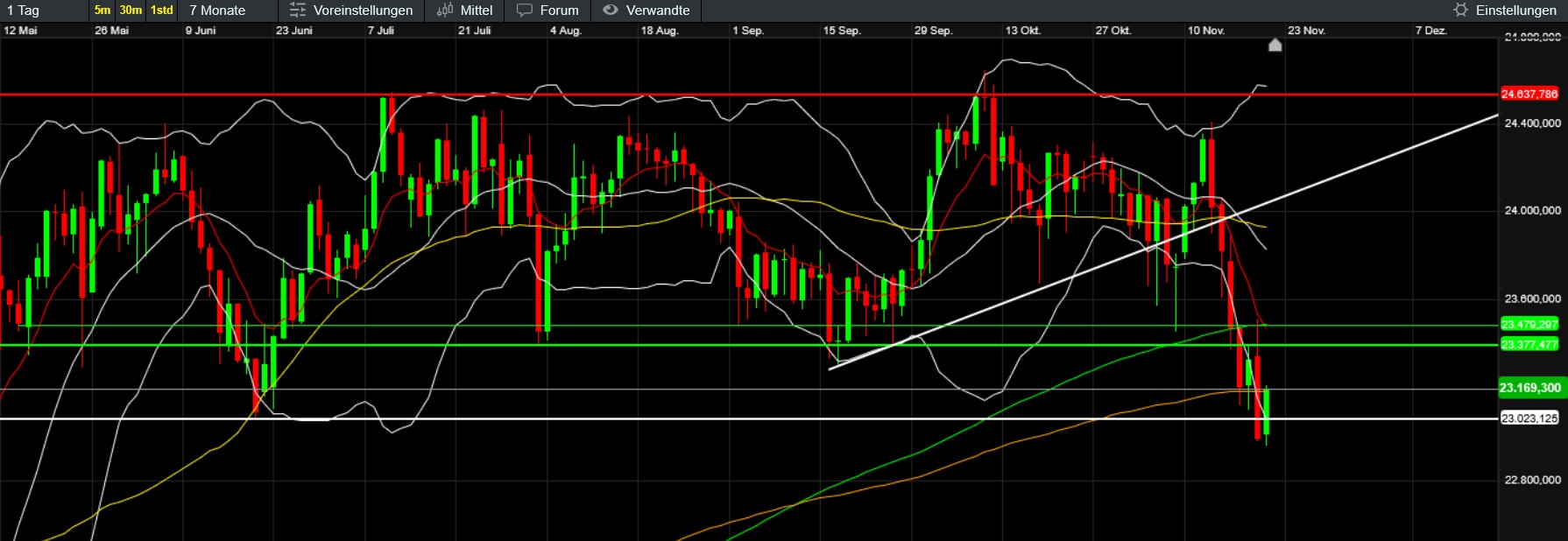
Task: Click the Einstellungen gear icon
Action: [1460, 11]
